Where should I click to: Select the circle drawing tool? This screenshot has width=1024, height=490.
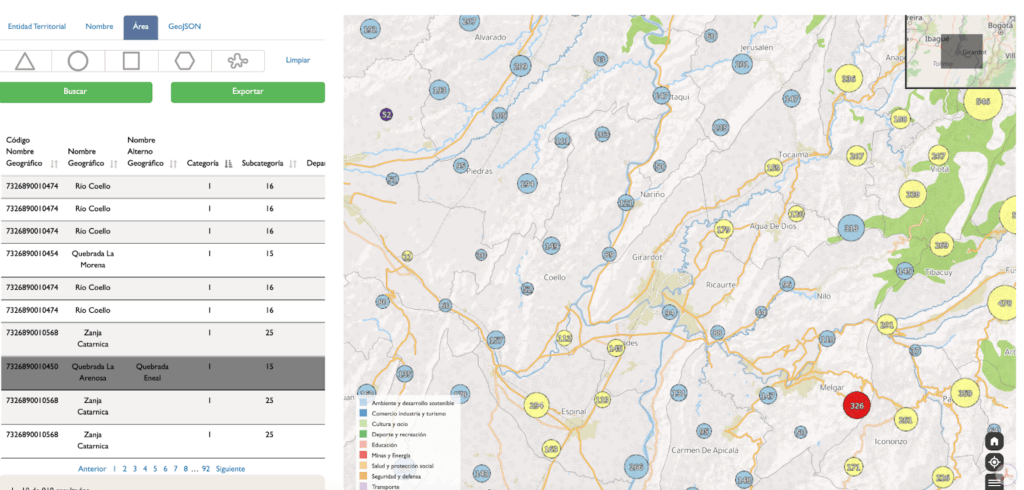pos(78,61)
